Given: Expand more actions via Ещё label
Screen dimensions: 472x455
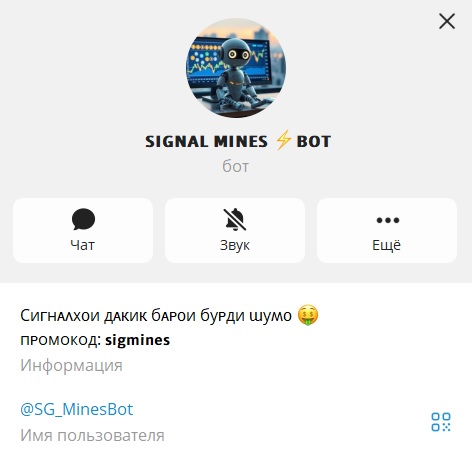Looking at the screenshot, I should [387, 245].
